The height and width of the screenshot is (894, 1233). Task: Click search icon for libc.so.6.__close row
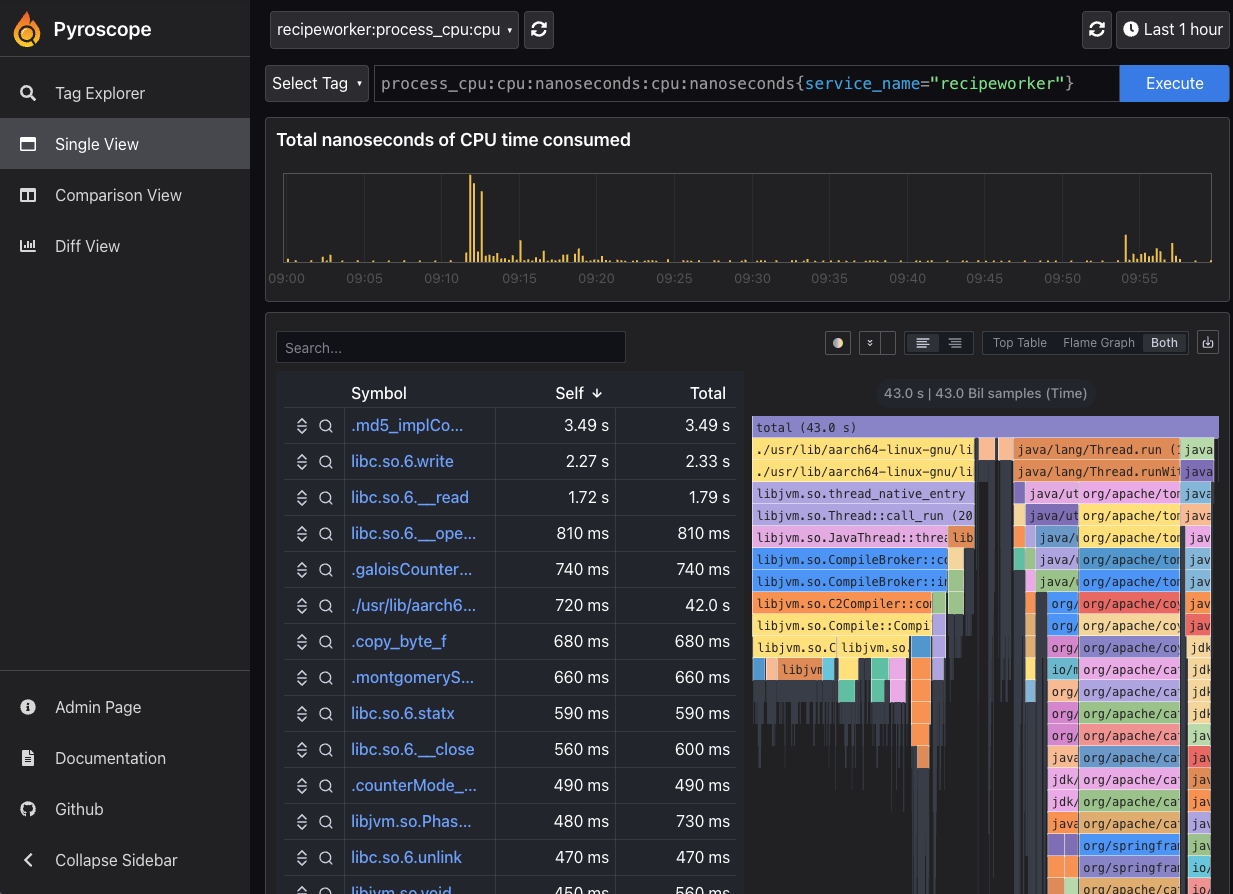(326, 750)
